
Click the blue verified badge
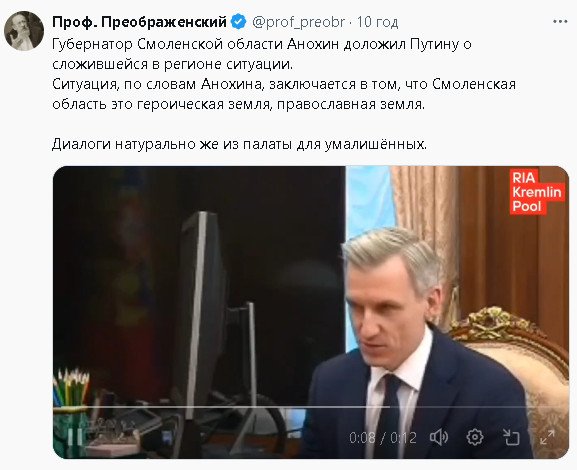(238, 22)
